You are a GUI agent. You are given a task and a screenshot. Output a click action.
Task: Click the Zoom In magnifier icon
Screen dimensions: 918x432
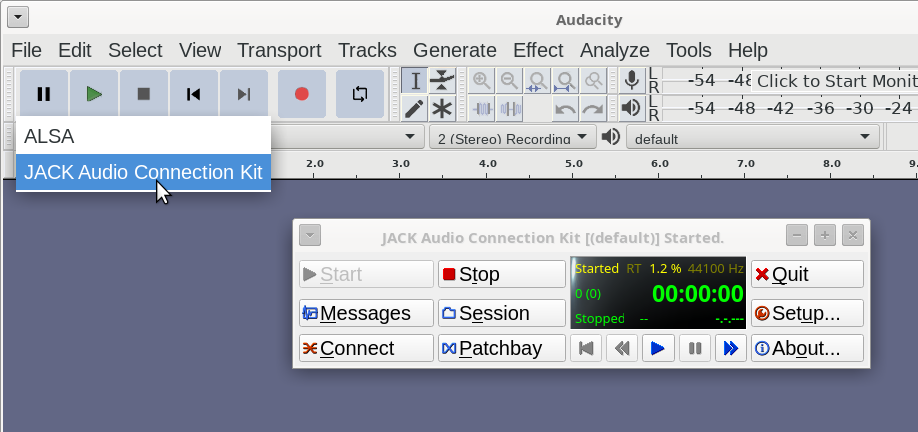(482, 81)
